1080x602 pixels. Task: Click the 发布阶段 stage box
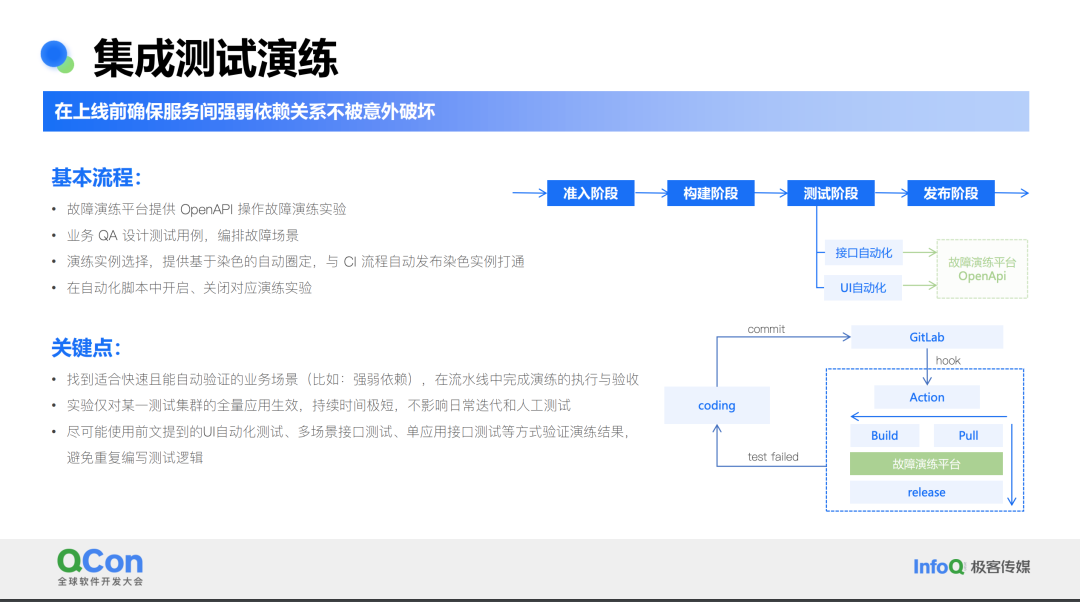pos(951,194)
